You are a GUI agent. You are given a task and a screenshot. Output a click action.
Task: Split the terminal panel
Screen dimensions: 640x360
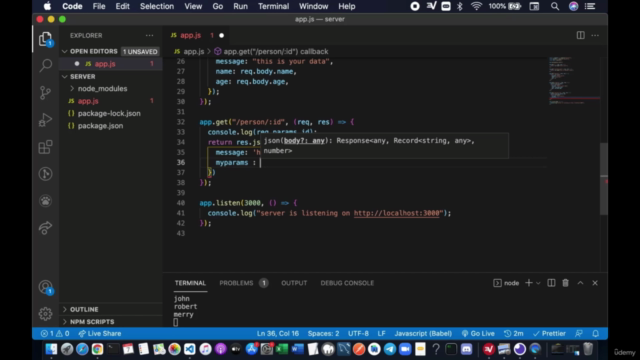[x=551, y=283]
